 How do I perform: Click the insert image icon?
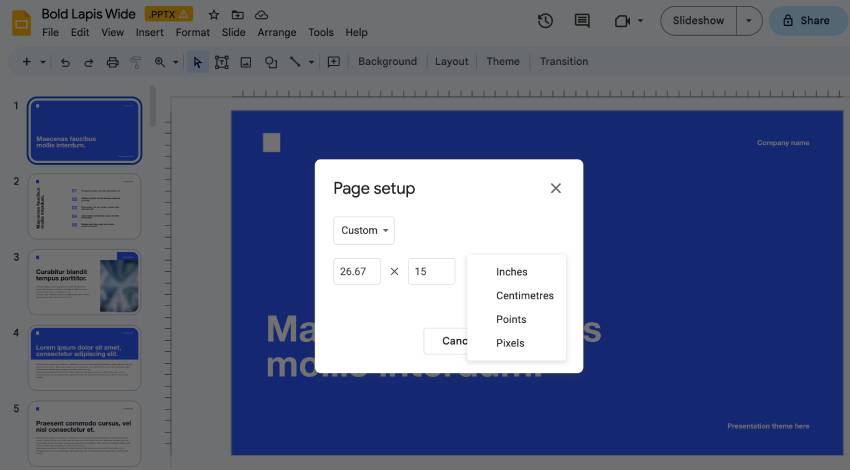(246, 62)
